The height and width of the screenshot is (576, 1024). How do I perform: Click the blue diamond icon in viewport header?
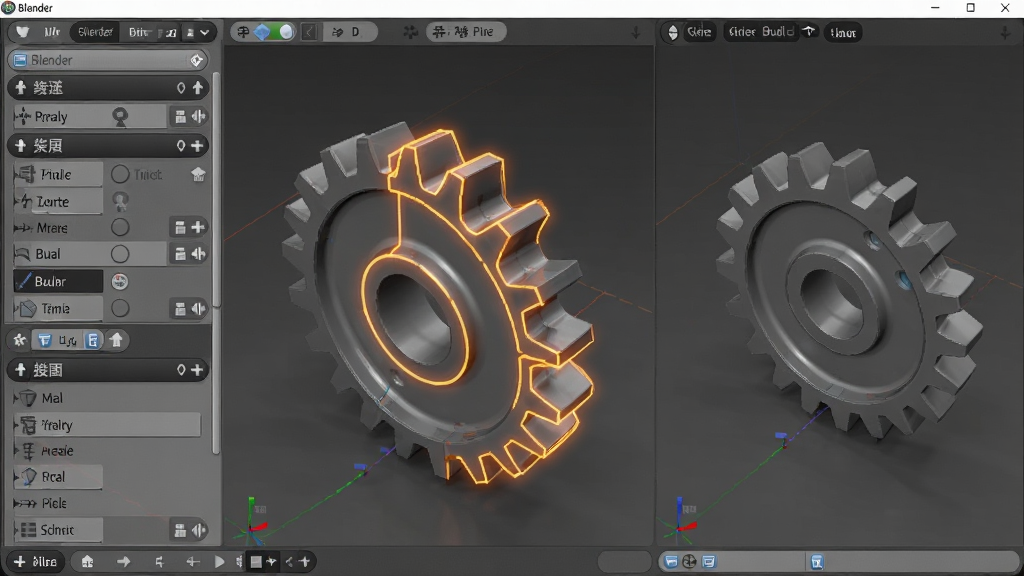(x=263, y=32)
